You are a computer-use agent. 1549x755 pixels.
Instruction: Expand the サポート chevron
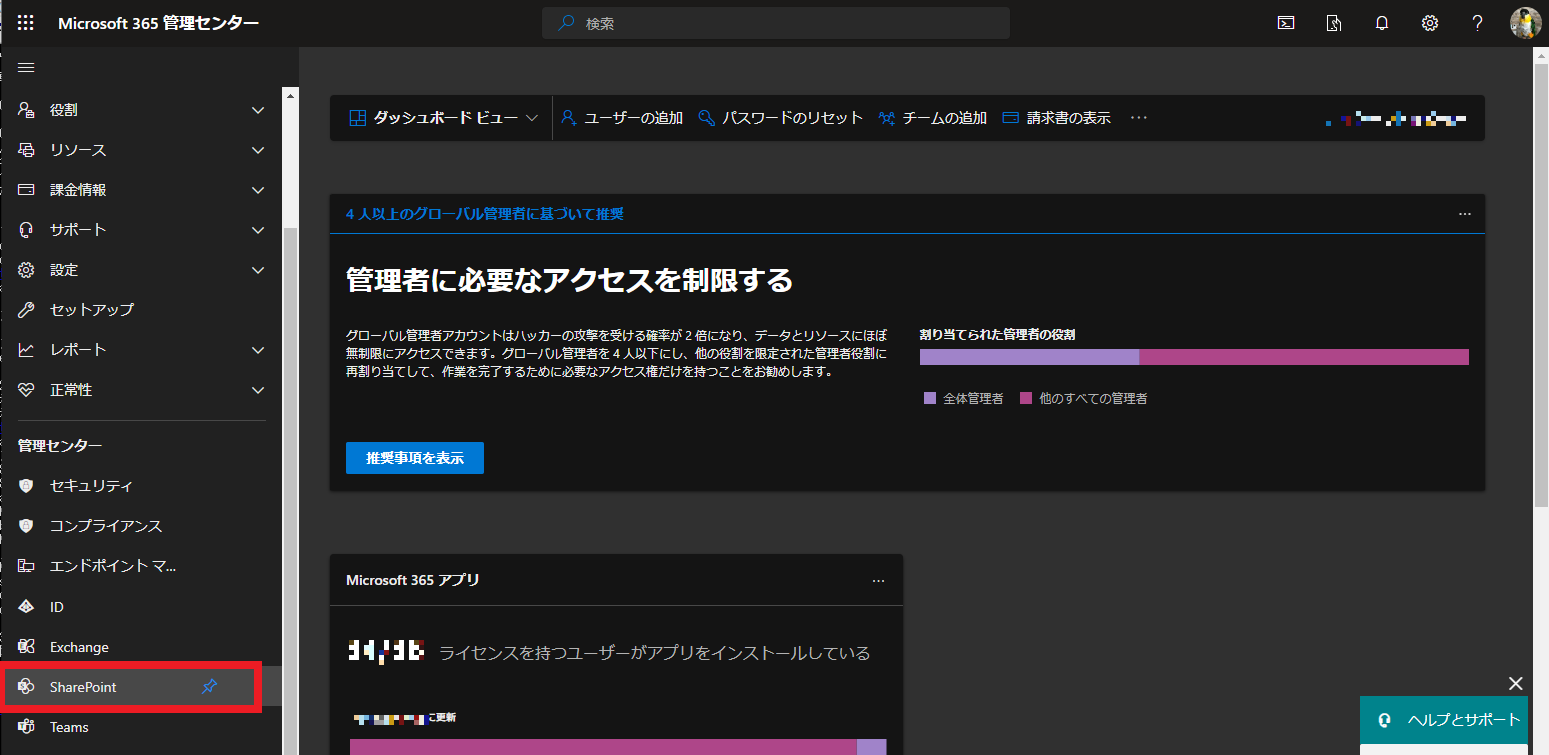click(258, 230)
